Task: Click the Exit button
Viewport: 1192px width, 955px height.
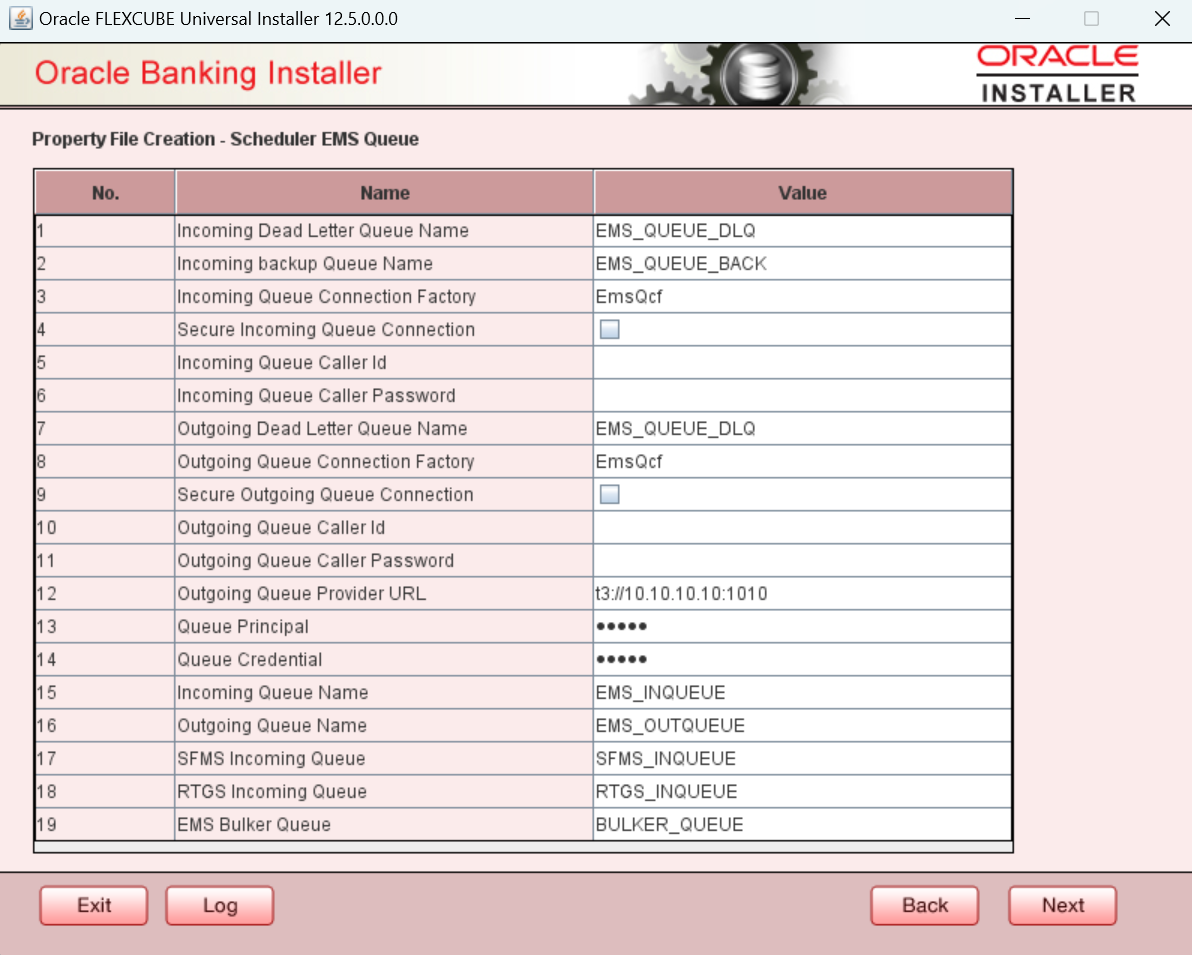Action: pos(94,906)
